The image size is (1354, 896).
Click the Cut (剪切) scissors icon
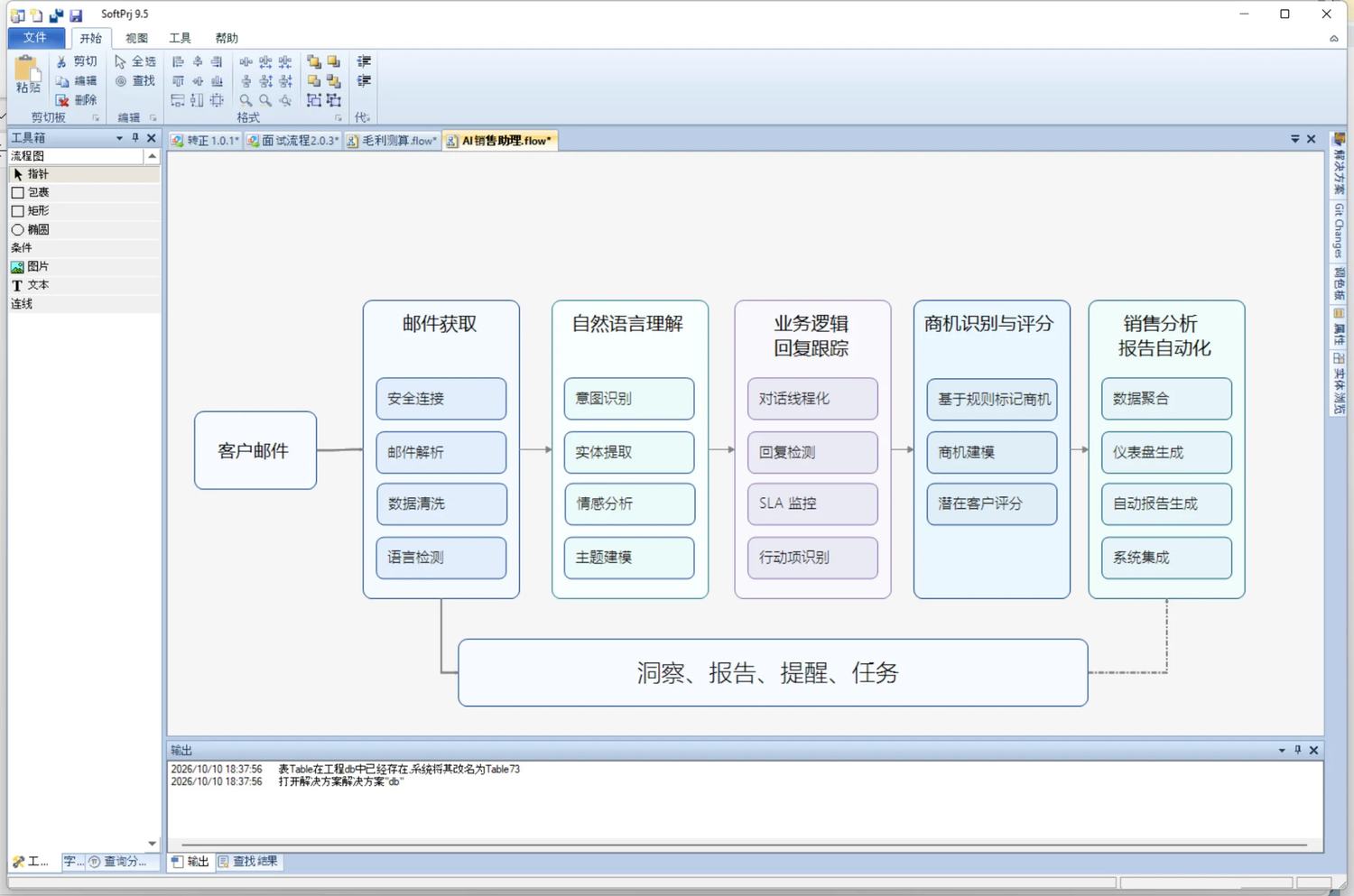click(x=61, y=61)
